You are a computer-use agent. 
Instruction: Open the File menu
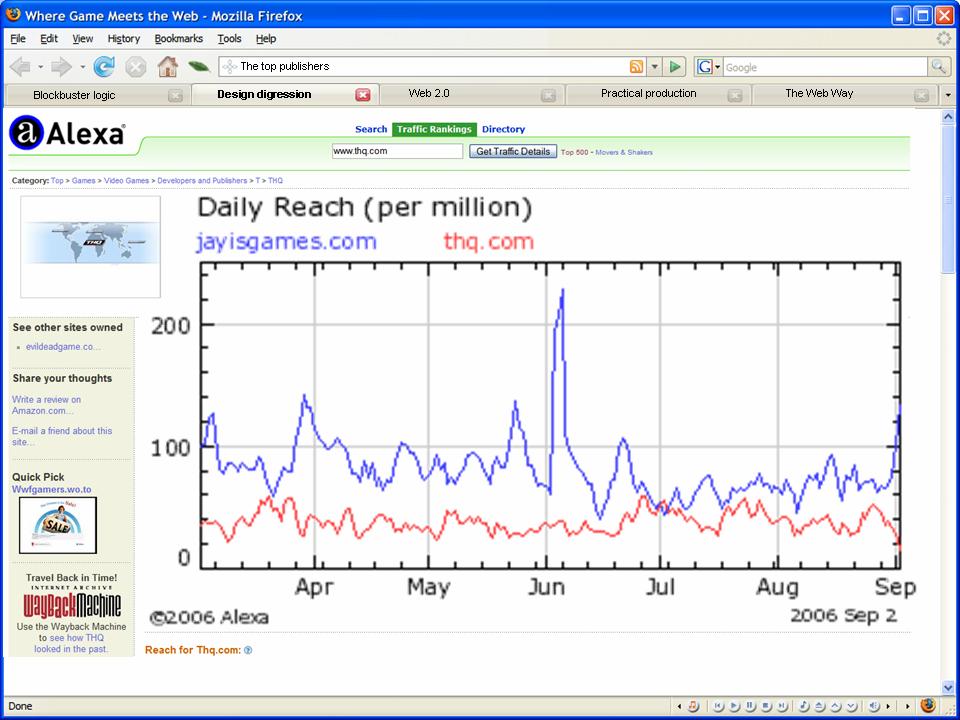(18, 39)
